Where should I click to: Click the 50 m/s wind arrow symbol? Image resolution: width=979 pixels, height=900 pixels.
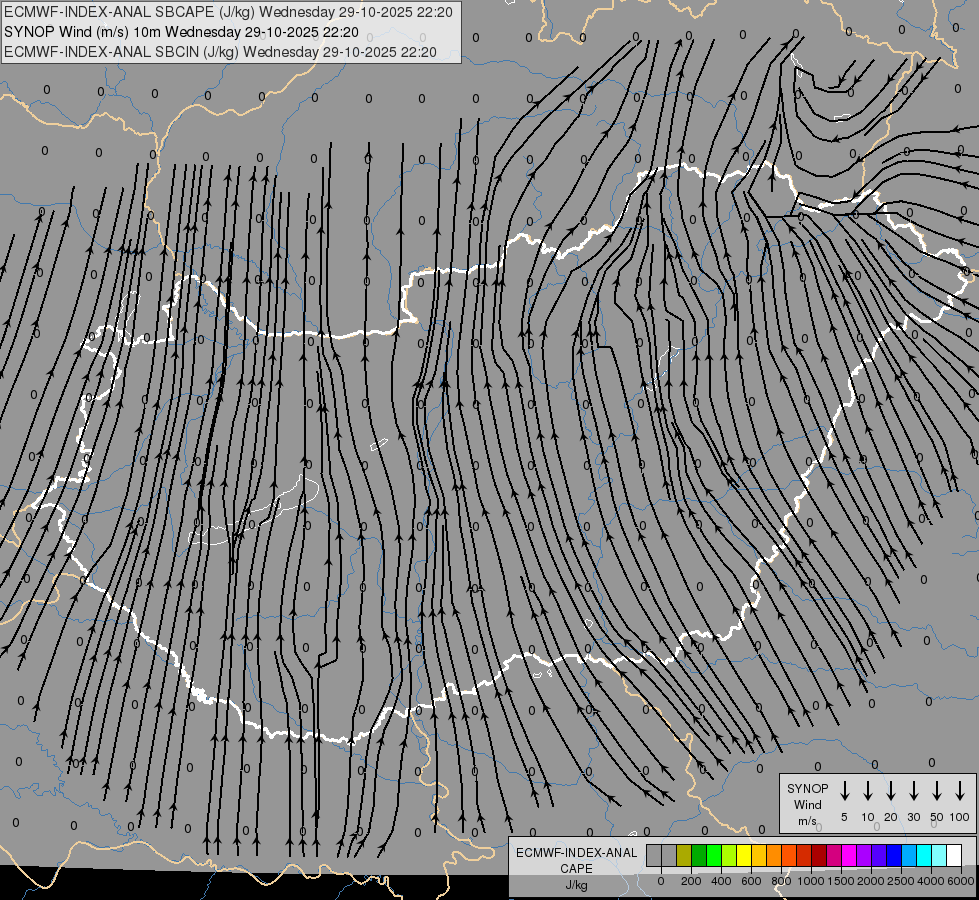tap(937, 791)
